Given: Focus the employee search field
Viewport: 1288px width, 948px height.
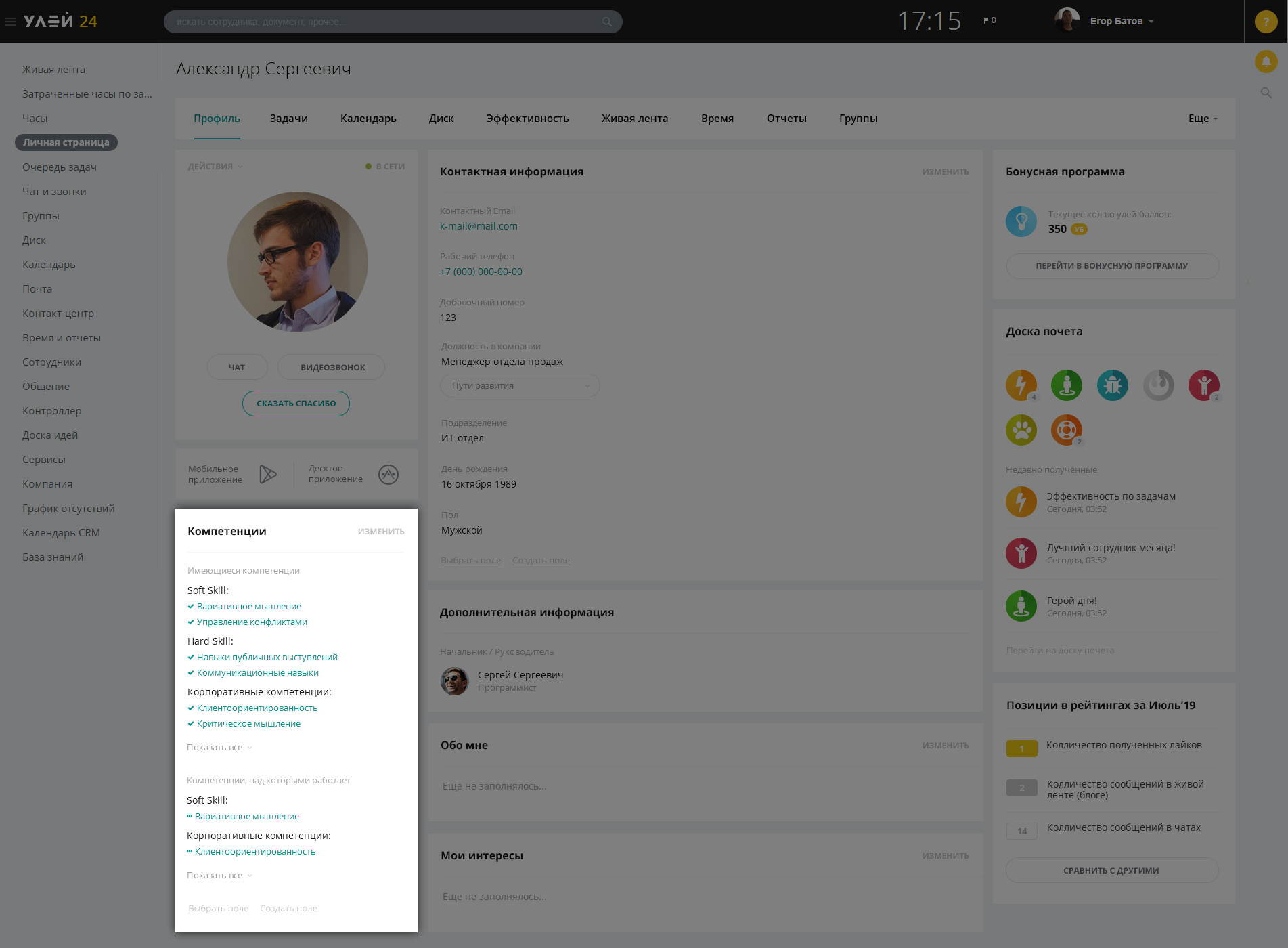Looking at the screenshot, I should pos(393,22).
